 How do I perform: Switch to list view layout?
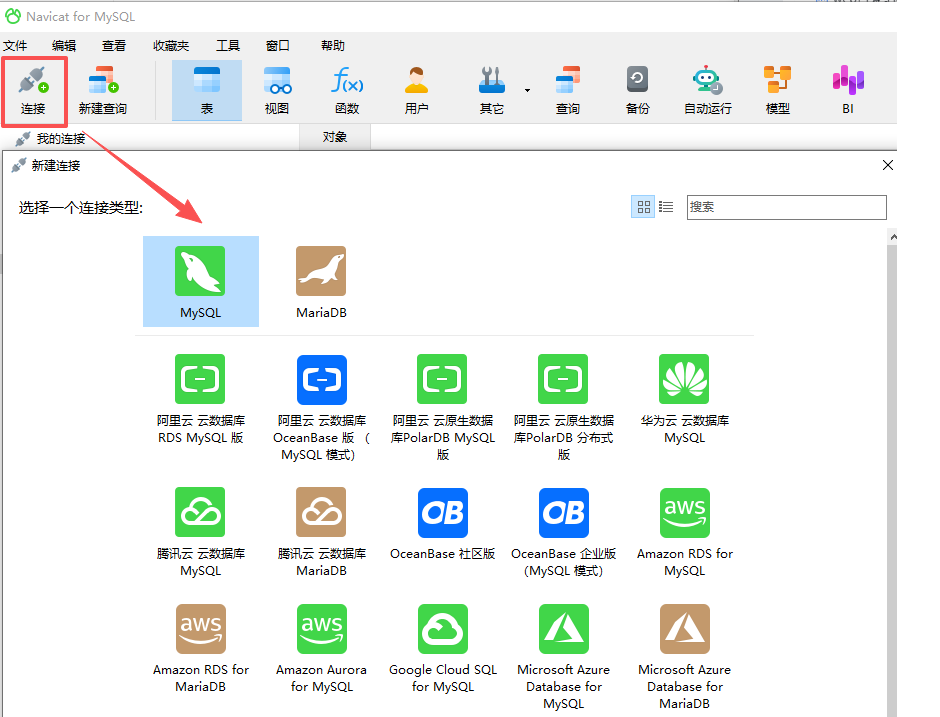coord(666,207)
